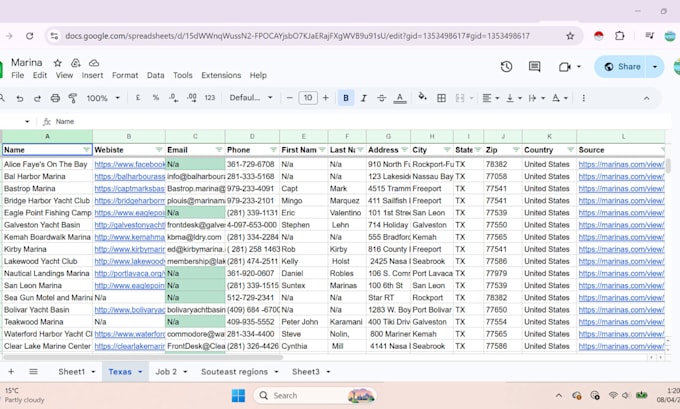The image size is (680, 409).
Task: Open the text color picker
Action: [x=400, y=98]
